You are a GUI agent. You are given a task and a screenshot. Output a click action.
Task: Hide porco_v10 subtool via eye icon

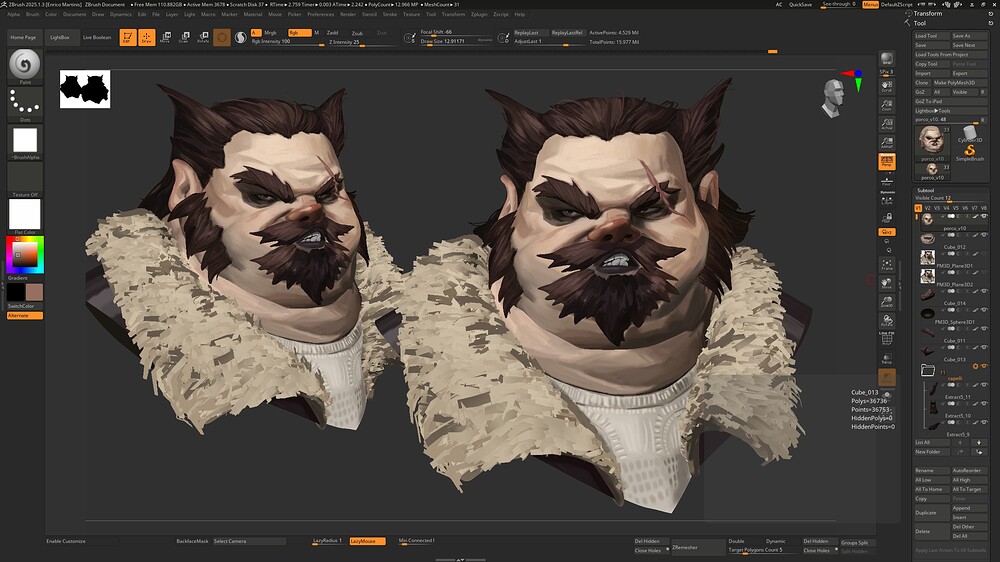coord(984,216)
